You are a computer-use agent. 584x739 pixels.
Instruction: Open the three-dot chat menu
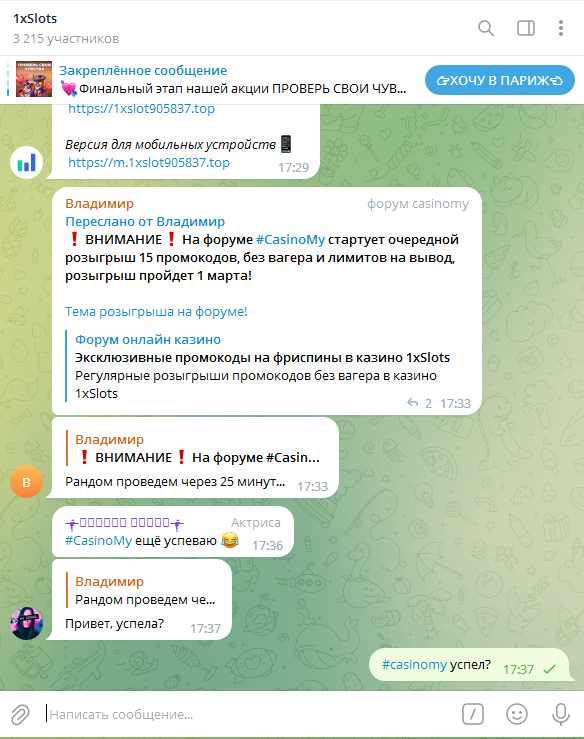tap(560, 28)
